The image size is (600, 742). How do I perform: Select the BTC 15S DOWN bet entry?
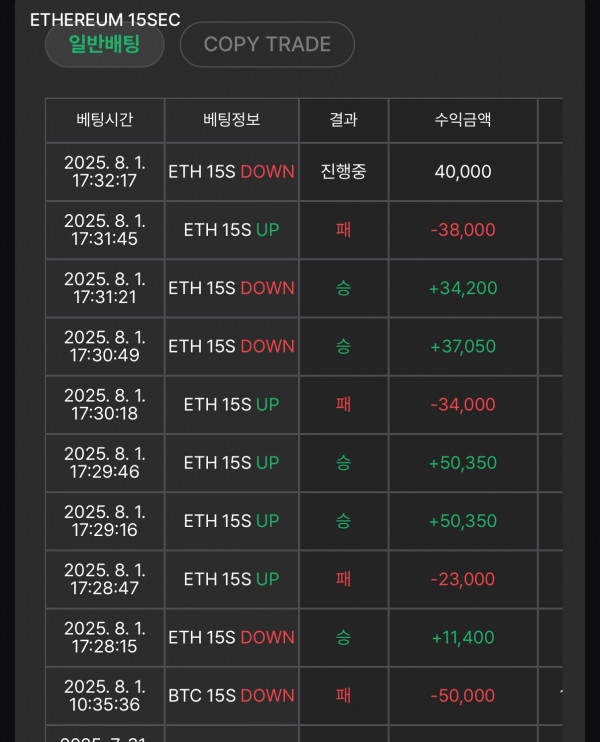(231, 696)
